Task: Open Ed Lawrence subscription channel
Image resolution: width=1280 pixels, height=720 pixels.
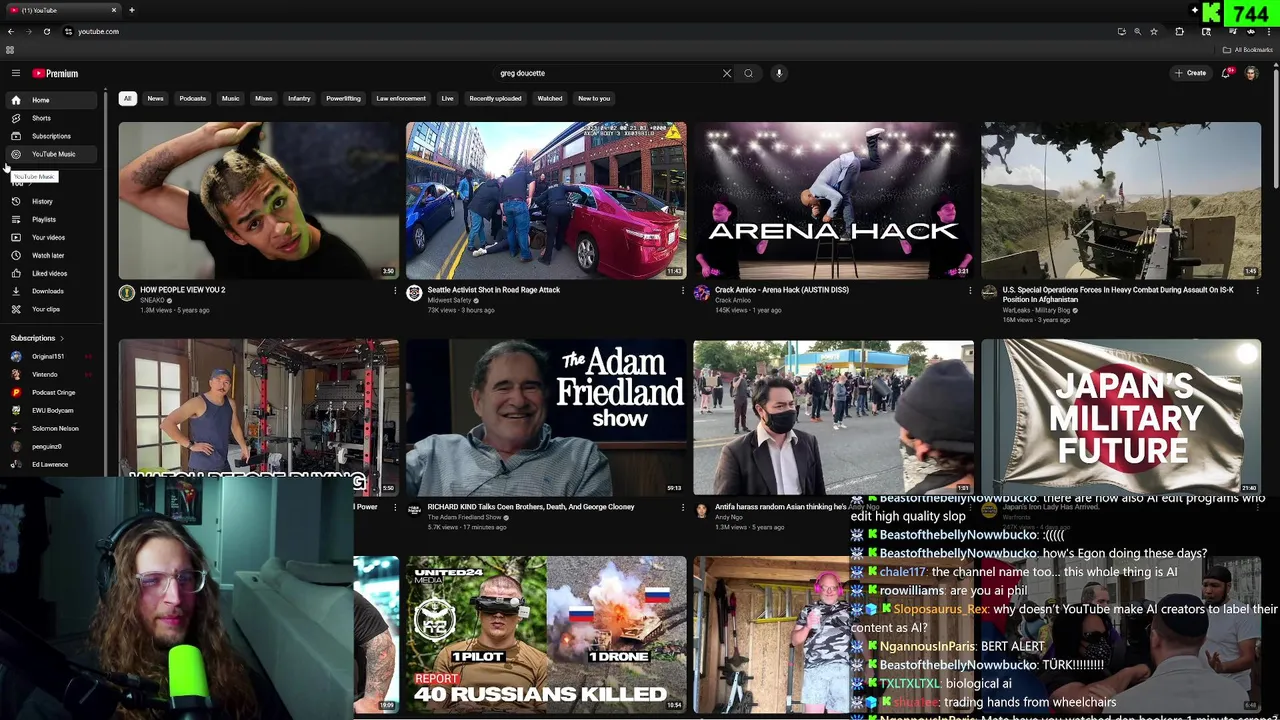Action: pyautogui.click(x=52, y=464)
